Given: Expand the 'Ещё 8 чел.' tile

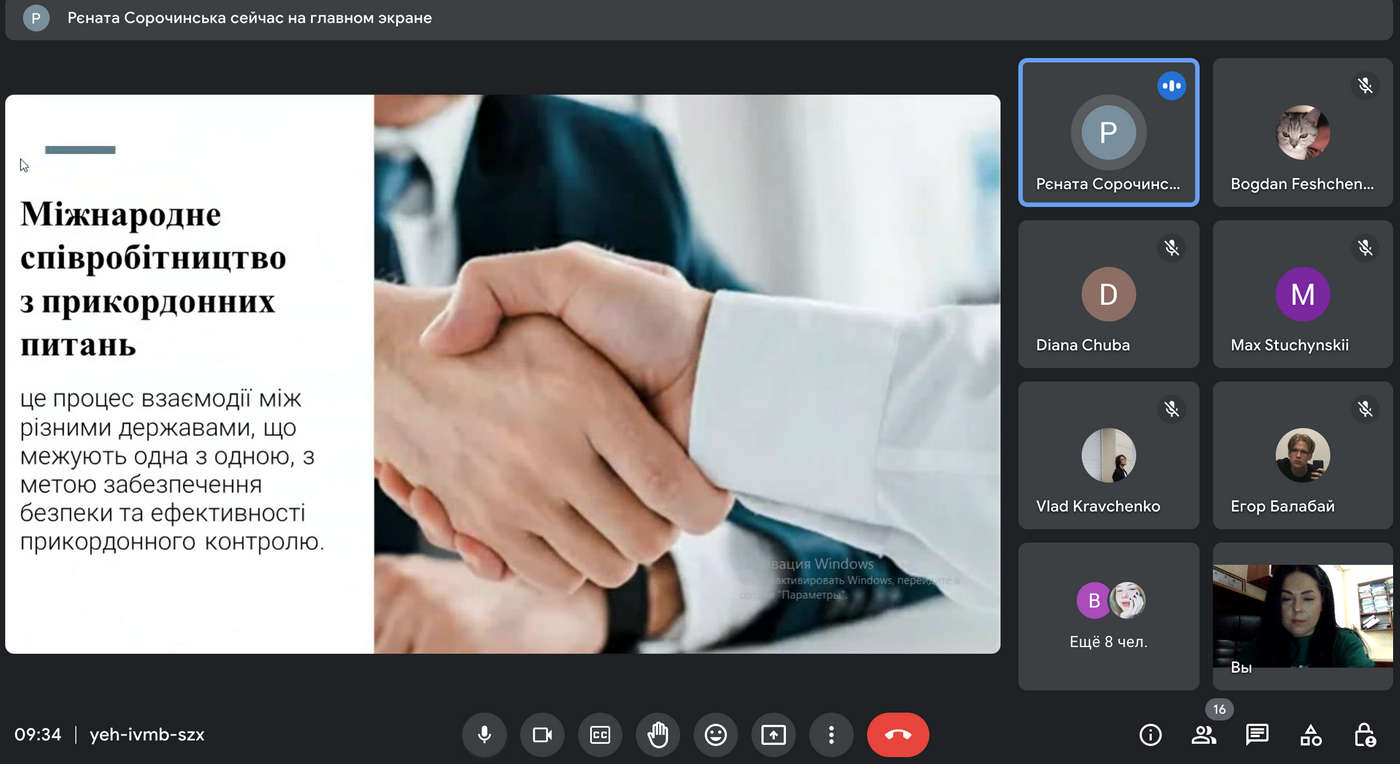Looking at the screenshot, I should tap(1108, 616).
